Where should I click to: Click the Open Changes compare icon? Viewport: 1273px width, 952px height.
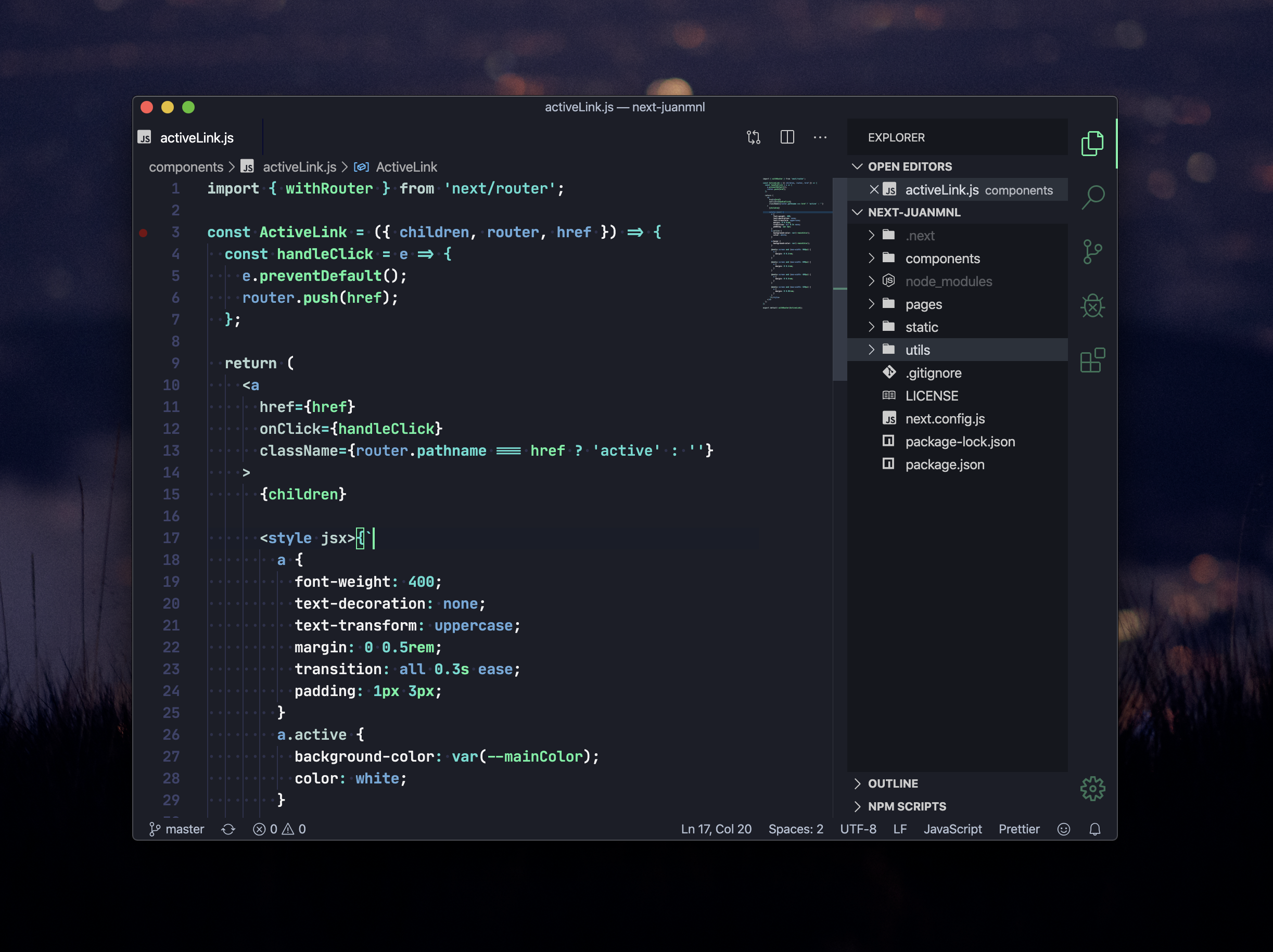(753, 137)
